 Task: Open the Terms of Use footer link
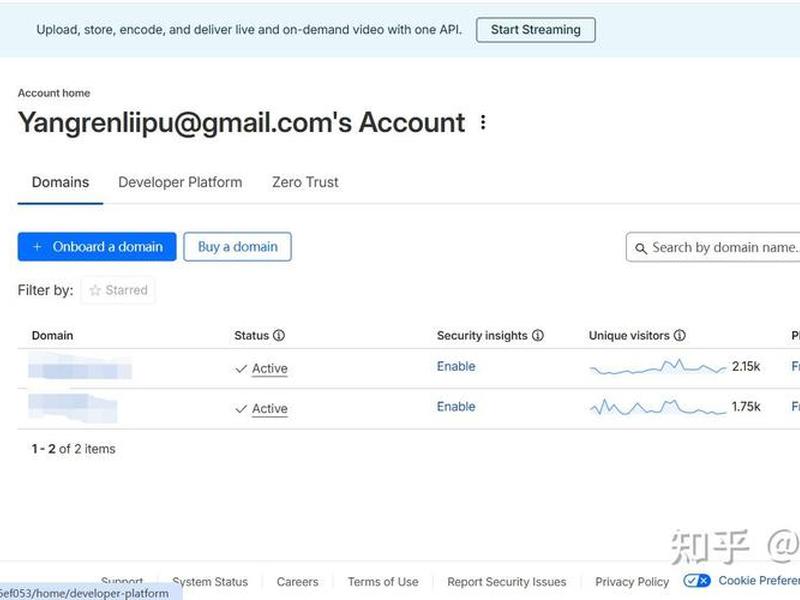tap(383, 582)
